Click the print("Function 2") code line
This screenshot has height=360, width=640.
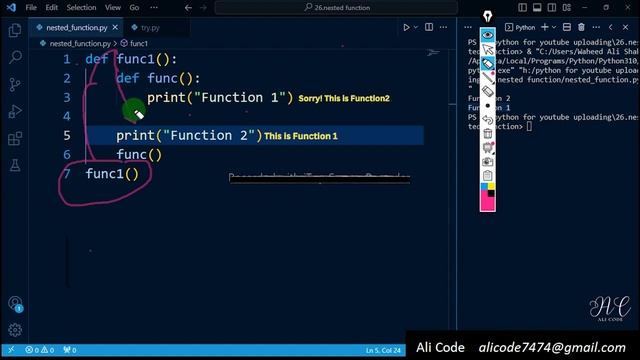(189, 136)
